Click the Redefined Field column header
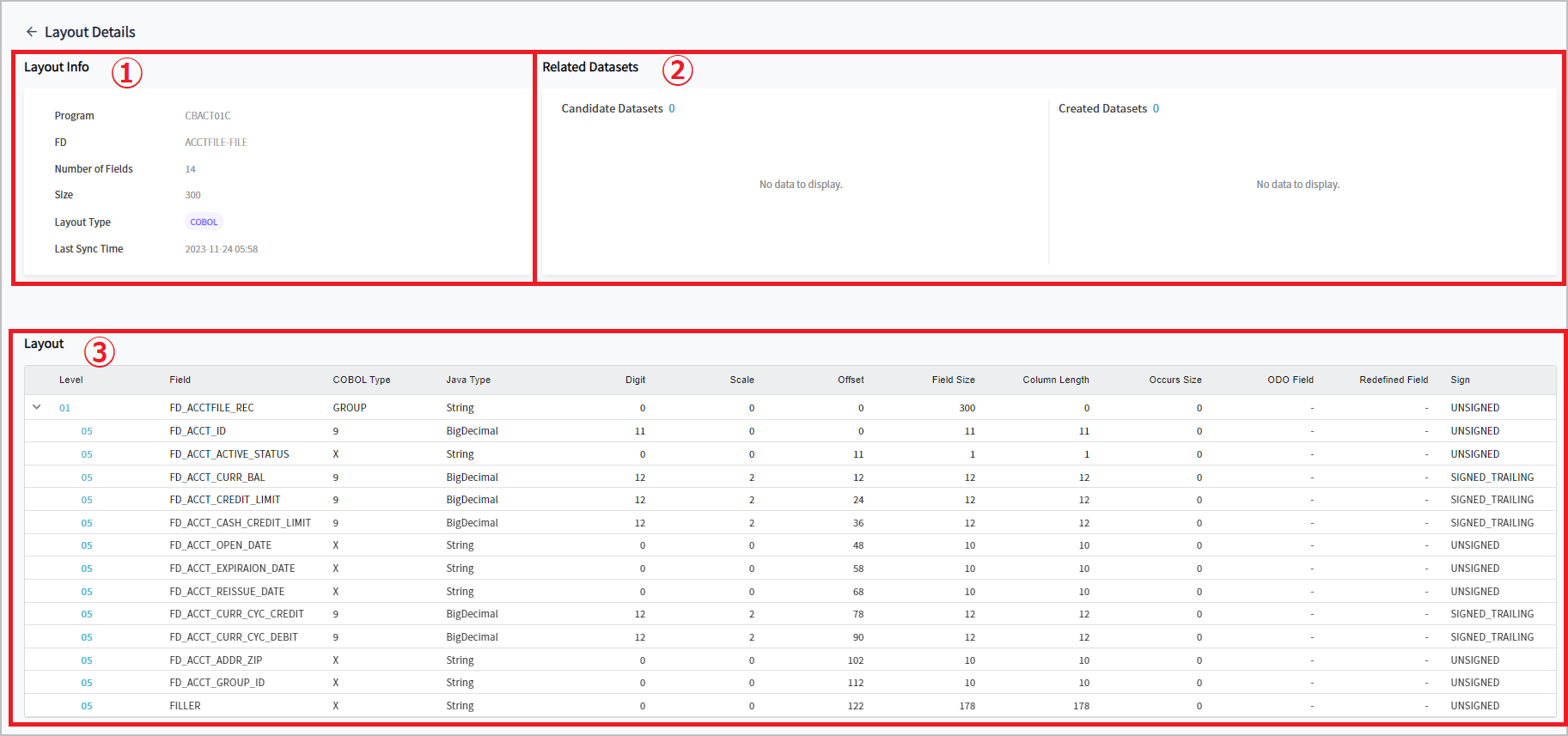 [1394, 380]
